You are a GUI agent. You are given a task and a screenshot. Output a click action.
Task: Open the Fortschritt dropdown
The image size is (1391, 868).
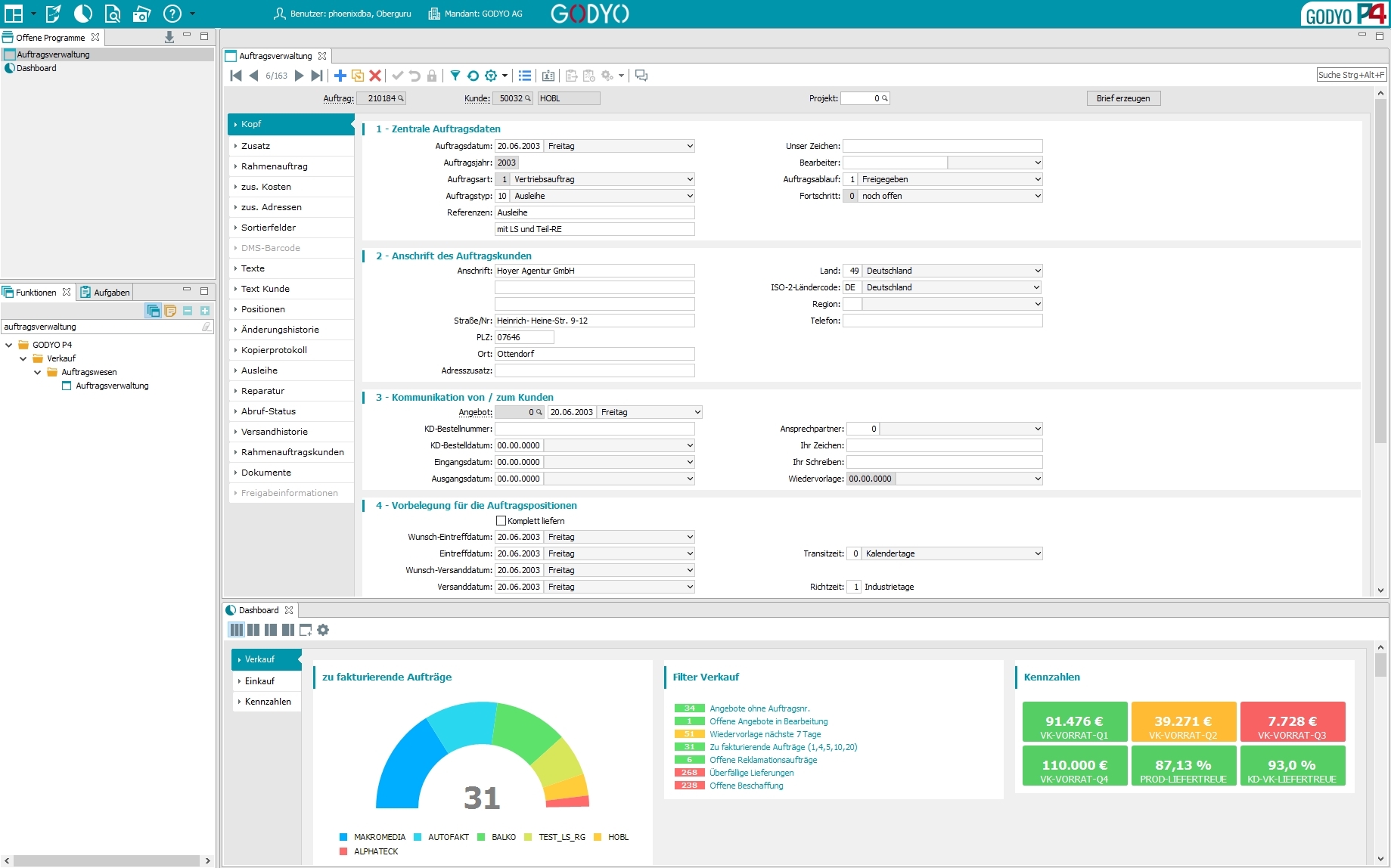1038,196
